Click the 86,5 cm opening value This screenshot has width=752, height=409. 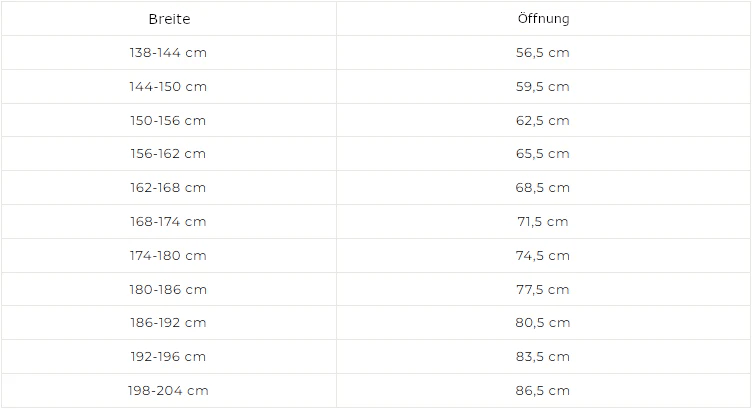(x=543, y=391)
